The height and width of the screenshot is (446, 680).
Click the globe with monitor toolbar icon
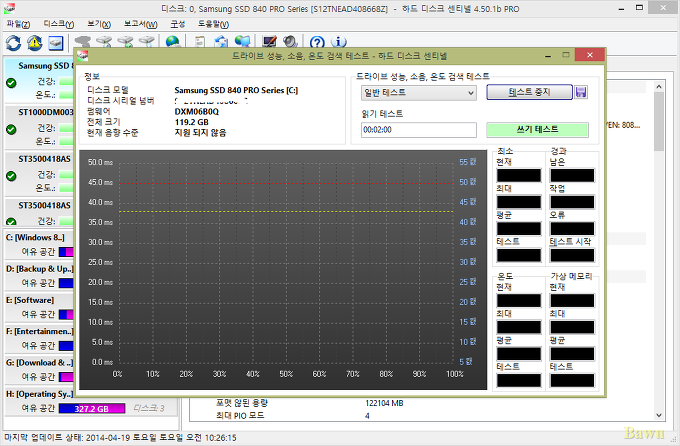[x=242, y=42]
